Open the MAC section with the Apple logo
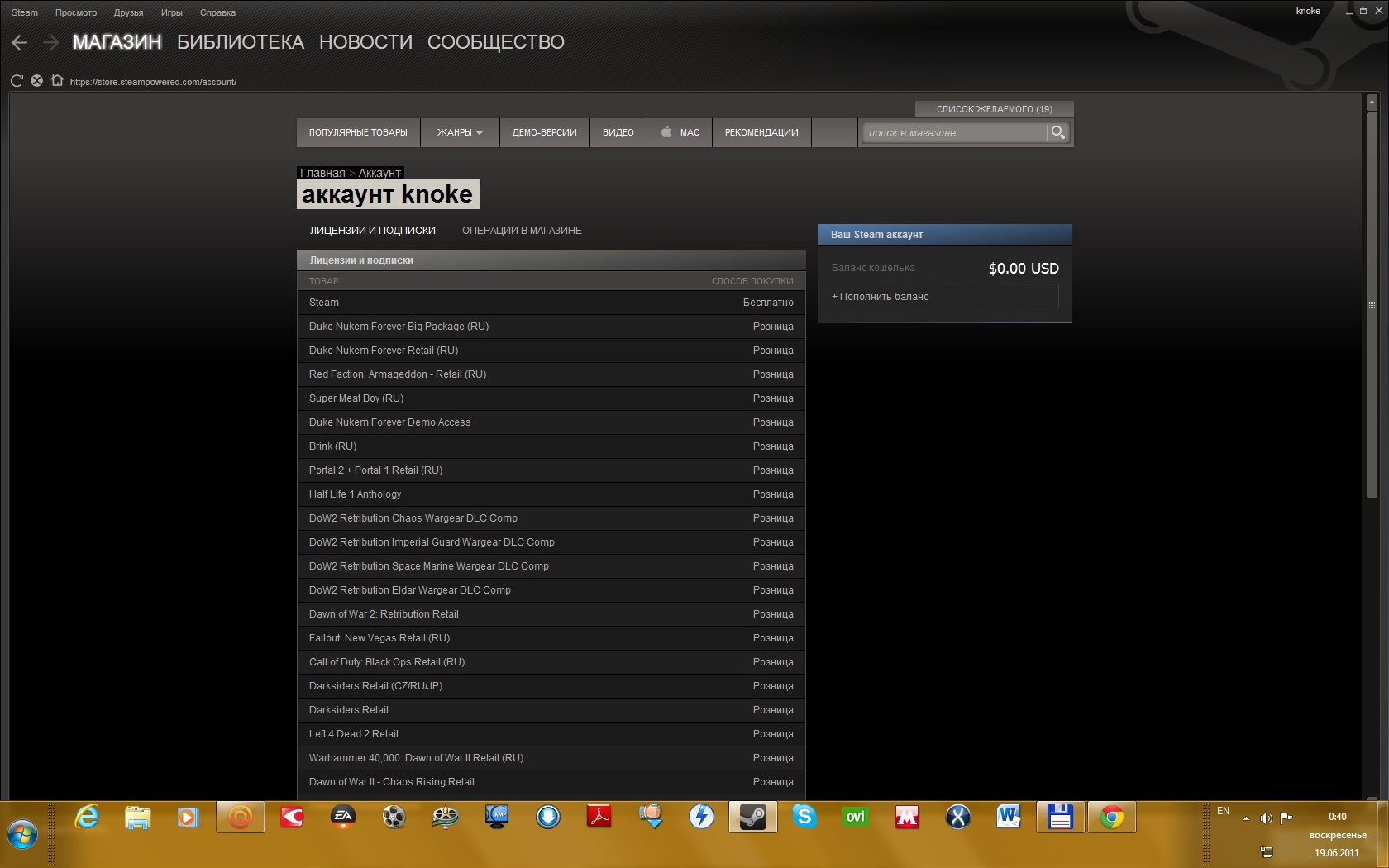Image resolution: width=1389 pixels, height=868 pixels. click(680, 132)
